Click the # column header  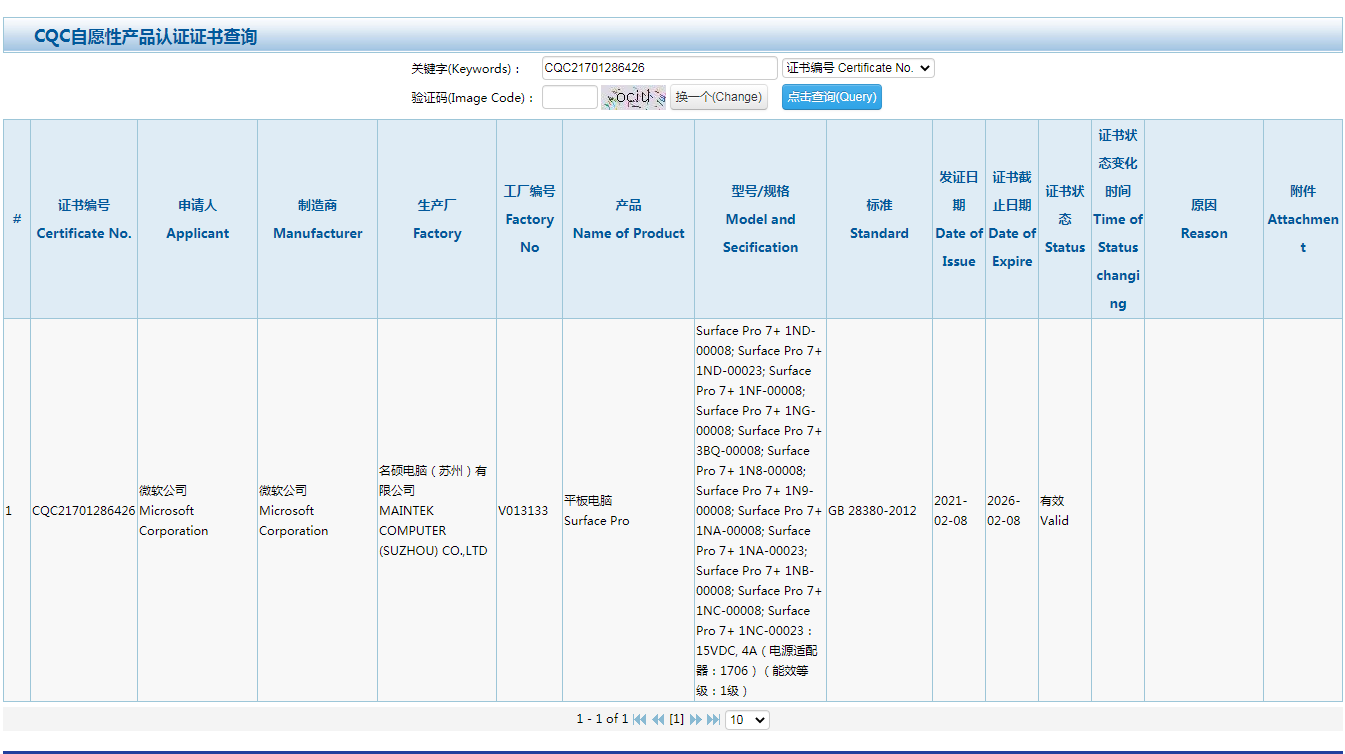pos(17,219)
